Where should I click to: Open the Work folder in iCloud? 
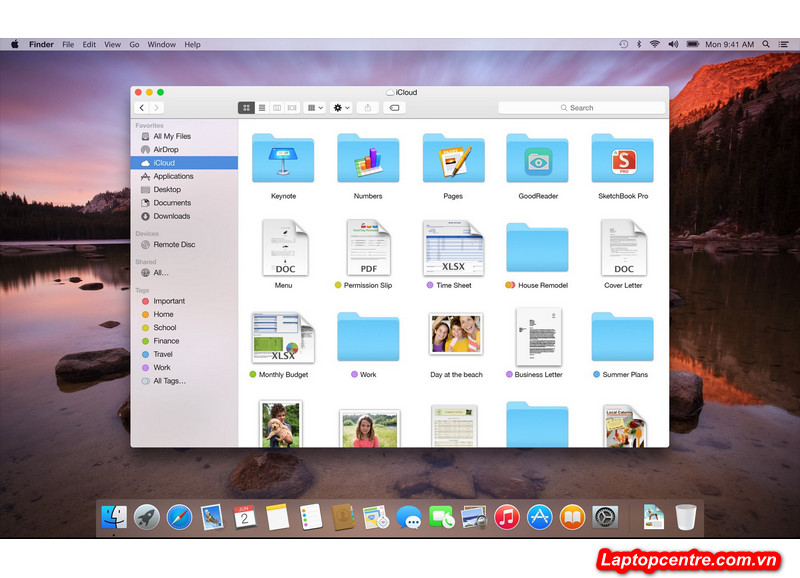coord(368,337)
